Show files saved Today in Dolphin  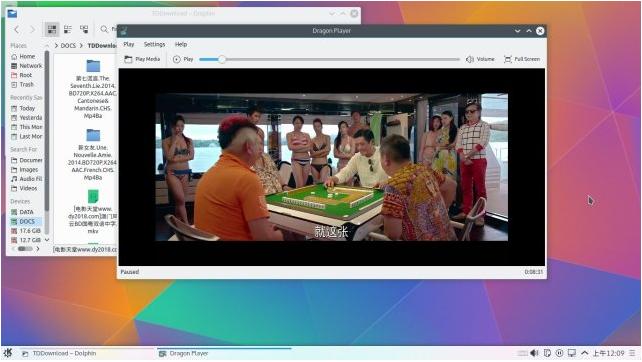point(23,109)
